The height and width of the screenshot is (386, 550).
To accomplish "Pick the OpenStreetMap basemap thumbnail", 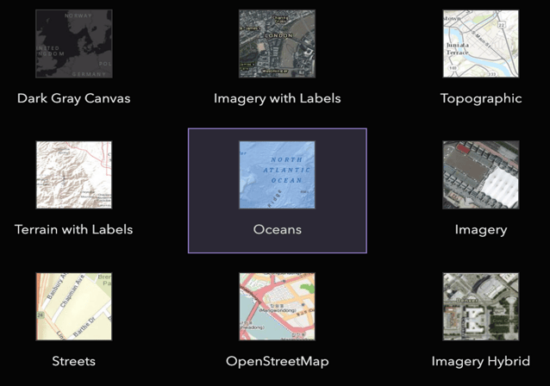I will pos(277,306).
